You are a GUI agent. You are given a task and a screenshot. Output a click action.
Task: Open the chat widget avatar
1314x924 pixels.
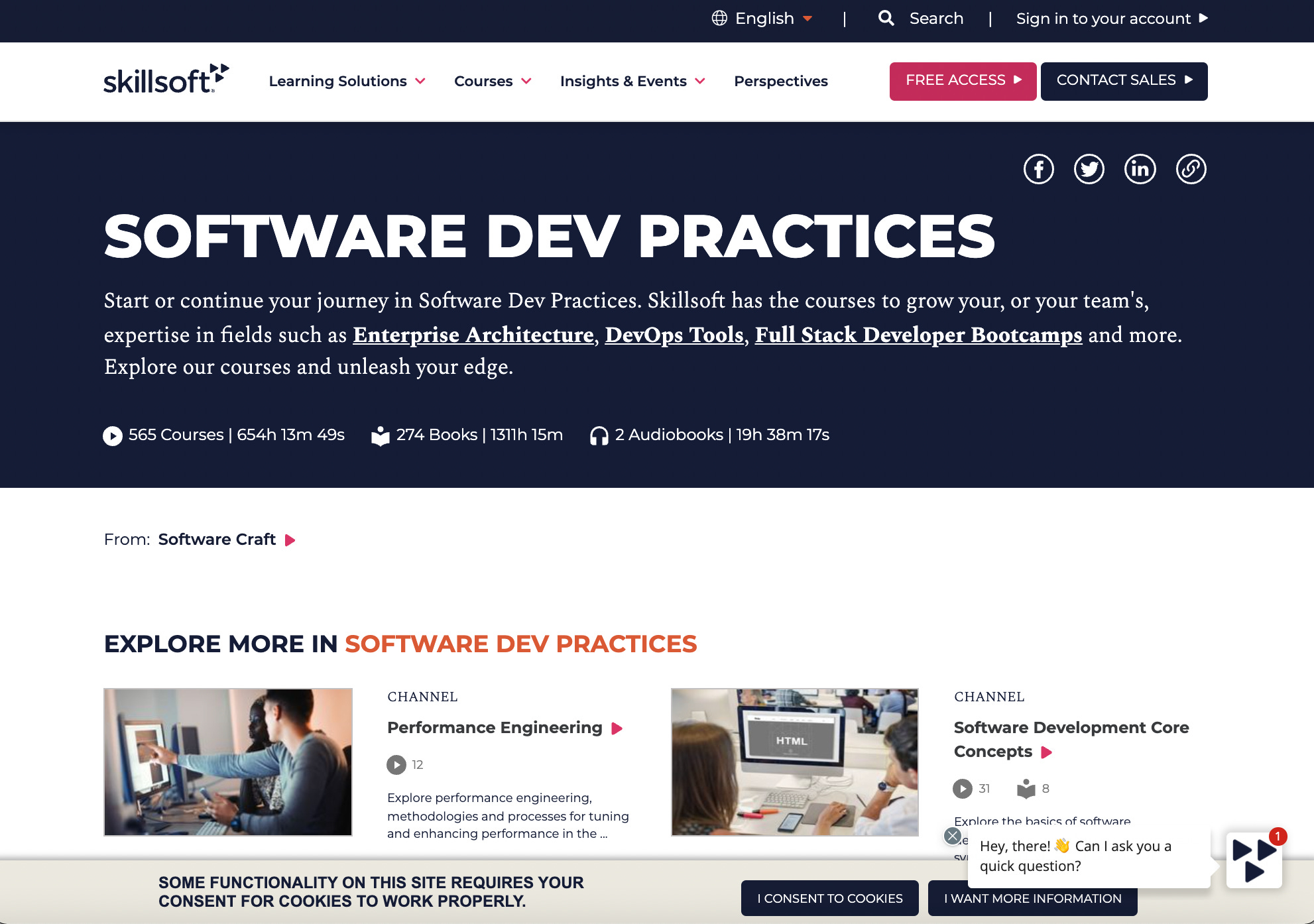coord(1253,858)
